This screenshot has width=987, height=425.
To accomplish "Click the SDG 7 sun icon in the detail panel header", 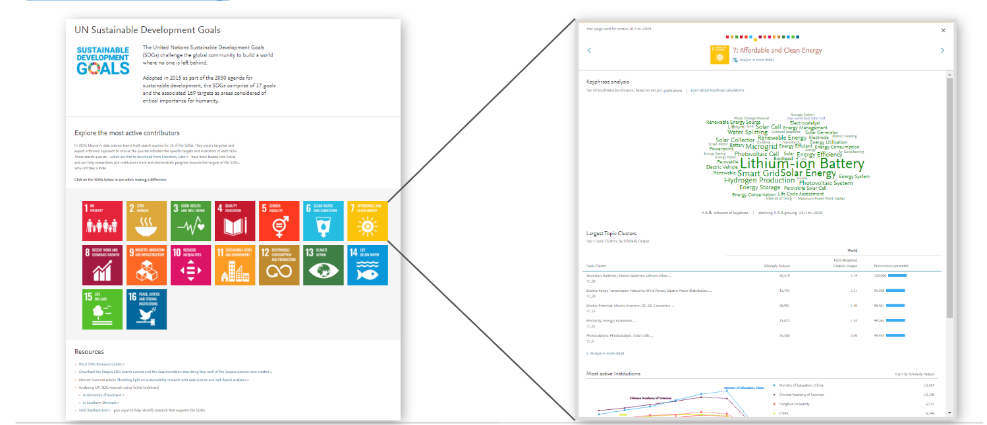I will pyautogui.click(x=719, y=54).
